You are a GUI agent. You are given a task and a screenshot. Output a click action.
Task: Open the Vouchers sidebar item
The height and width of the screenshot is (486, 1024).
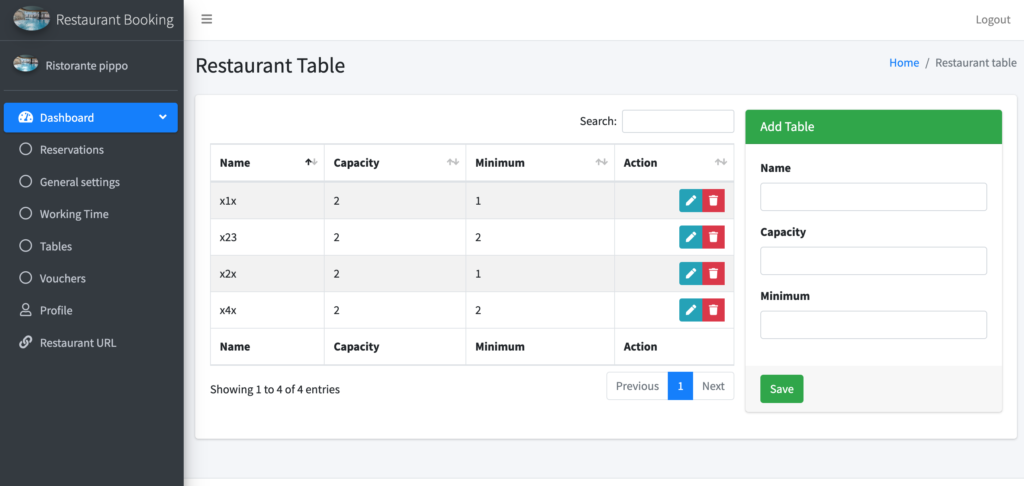click(62, 278)
